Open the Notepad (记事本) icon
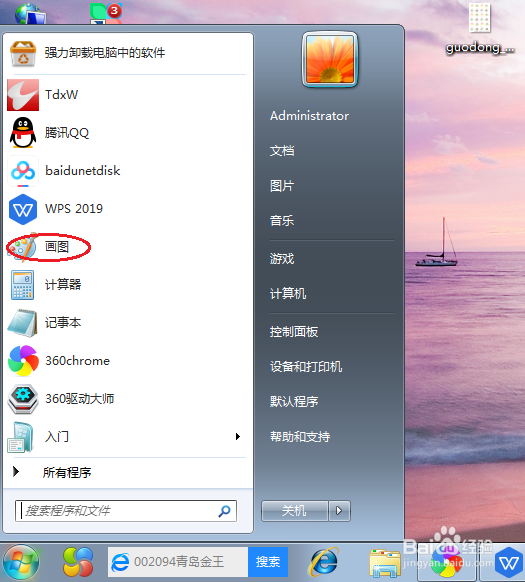 click(x=23, y=323)
